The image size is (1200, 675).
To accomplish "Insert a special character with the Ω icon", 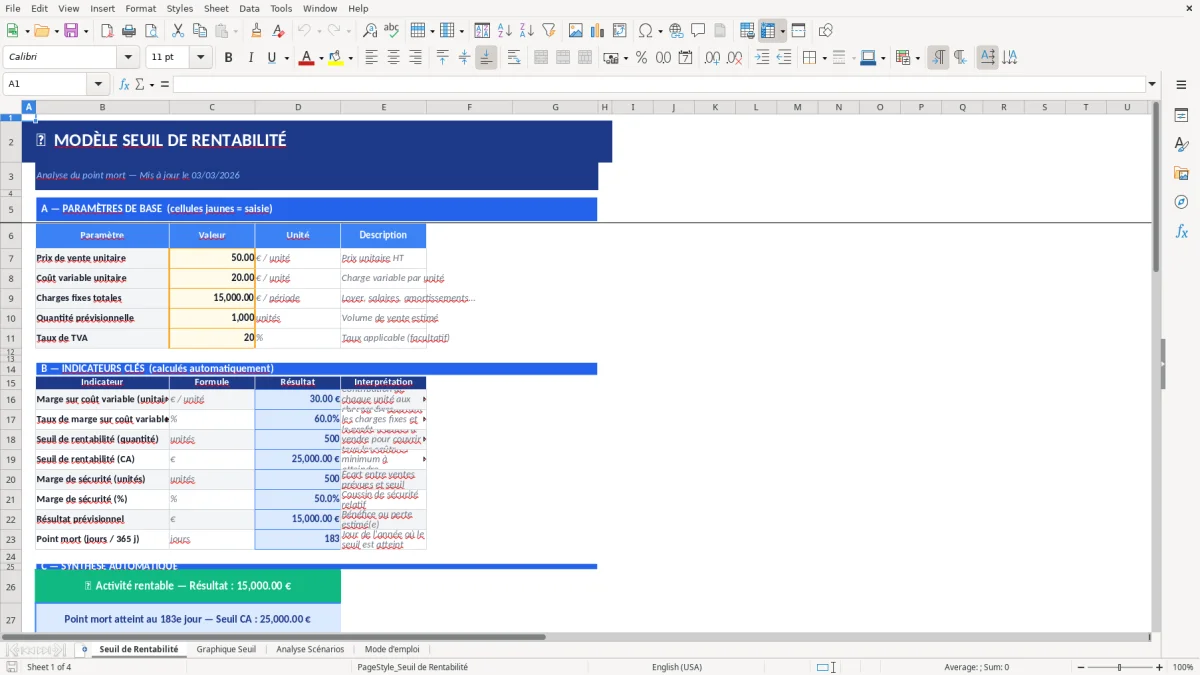I will (645, 30).
